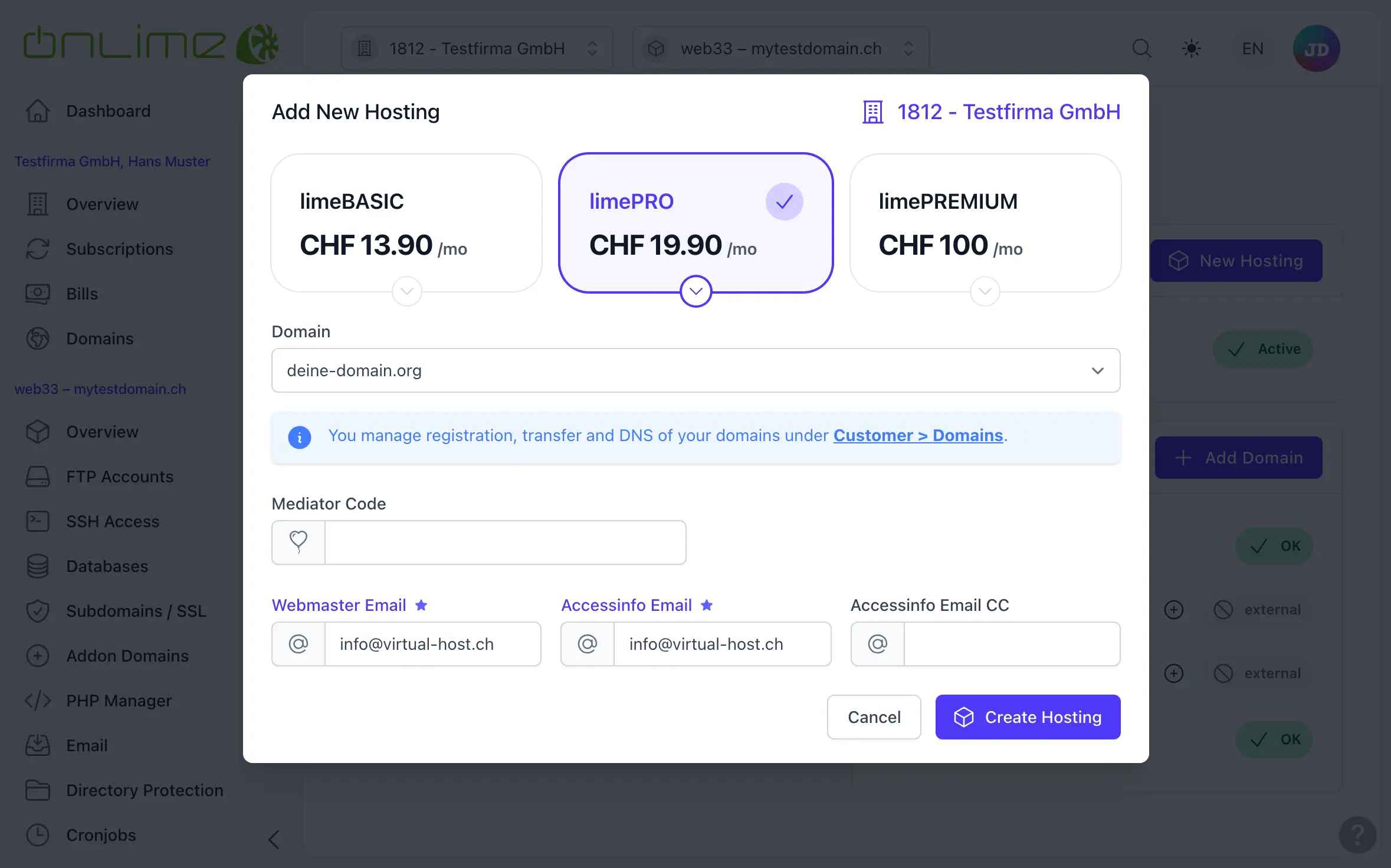This screenshot has height=868, width=1391.
Task: Expand limeBASIC plan details chevron
Action: click(x=407, y=291)
